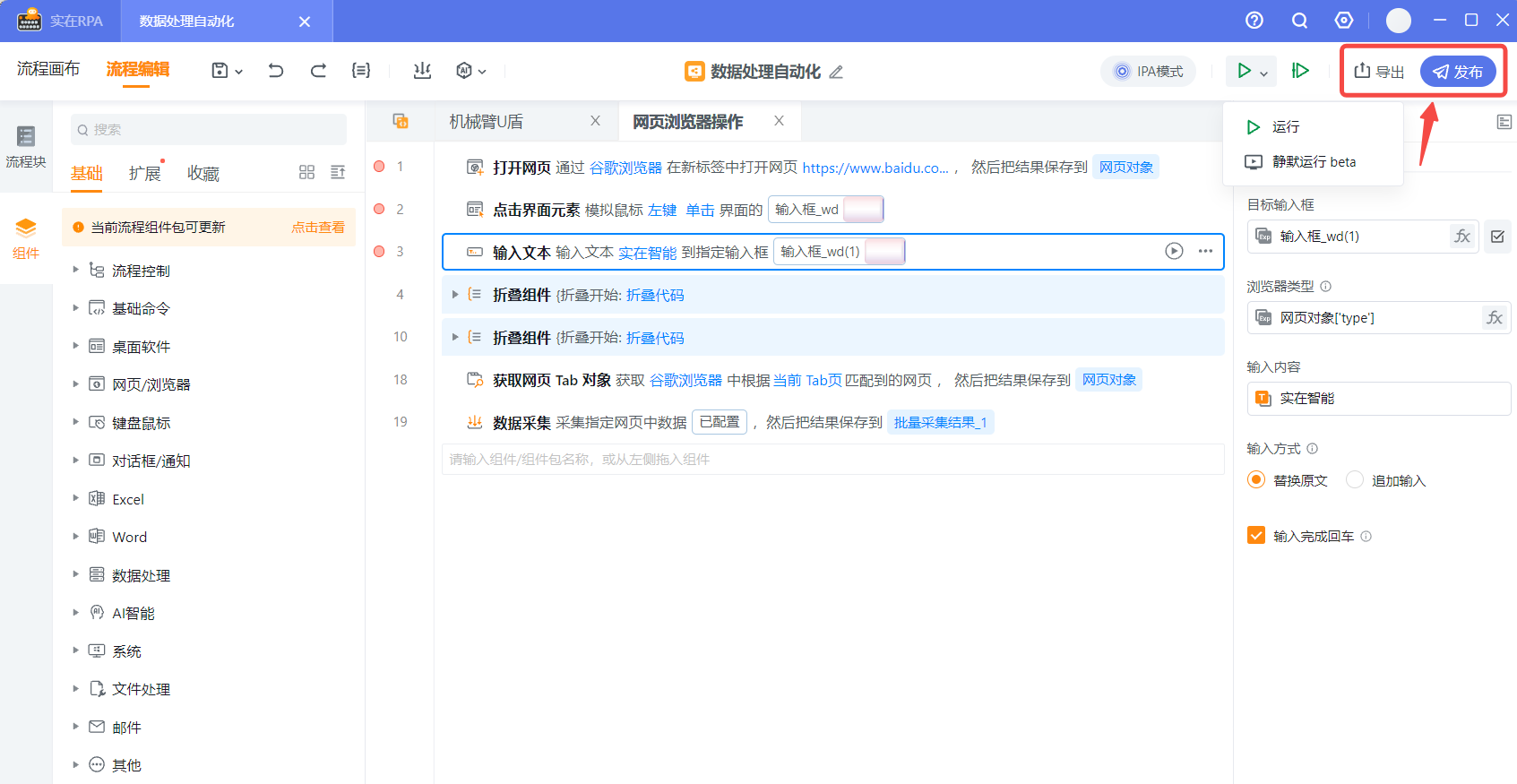1517x784 pixels.
Task: Expand folded component on line 4
Action: (x=455, y=295)
